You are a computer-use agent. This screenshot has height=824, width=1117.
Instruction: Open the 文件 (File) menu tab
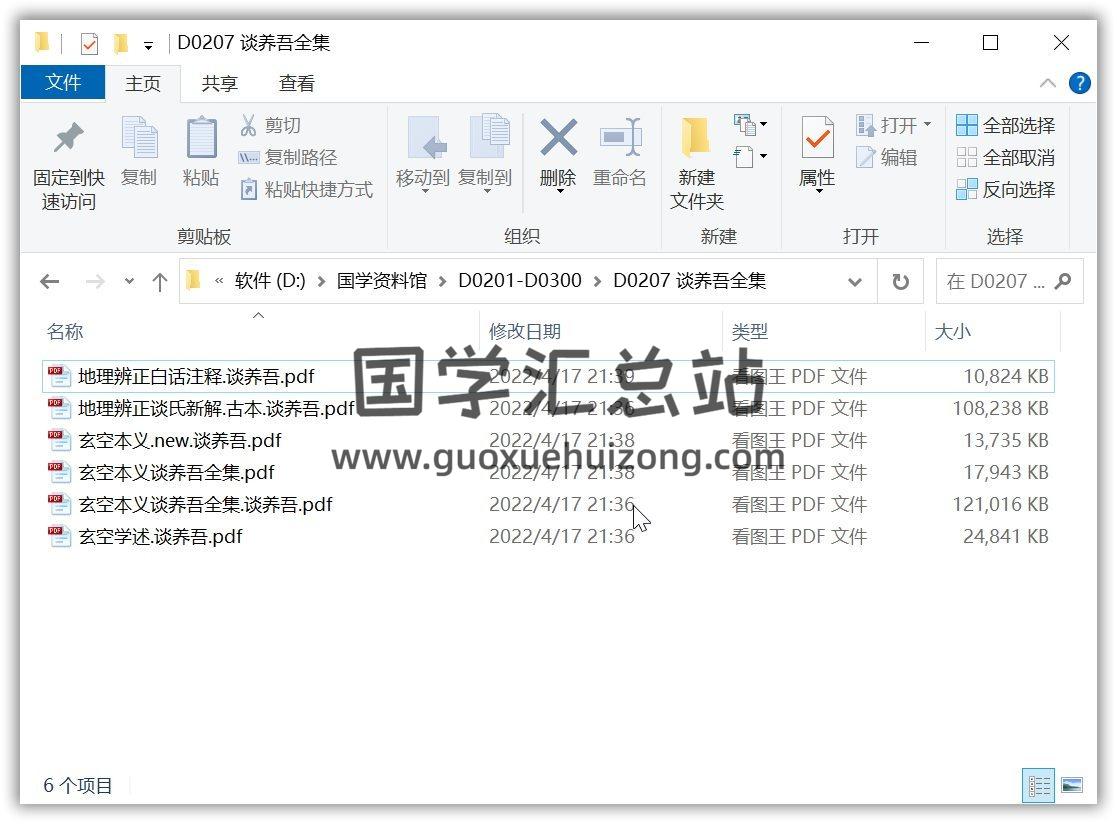point(63,83)
